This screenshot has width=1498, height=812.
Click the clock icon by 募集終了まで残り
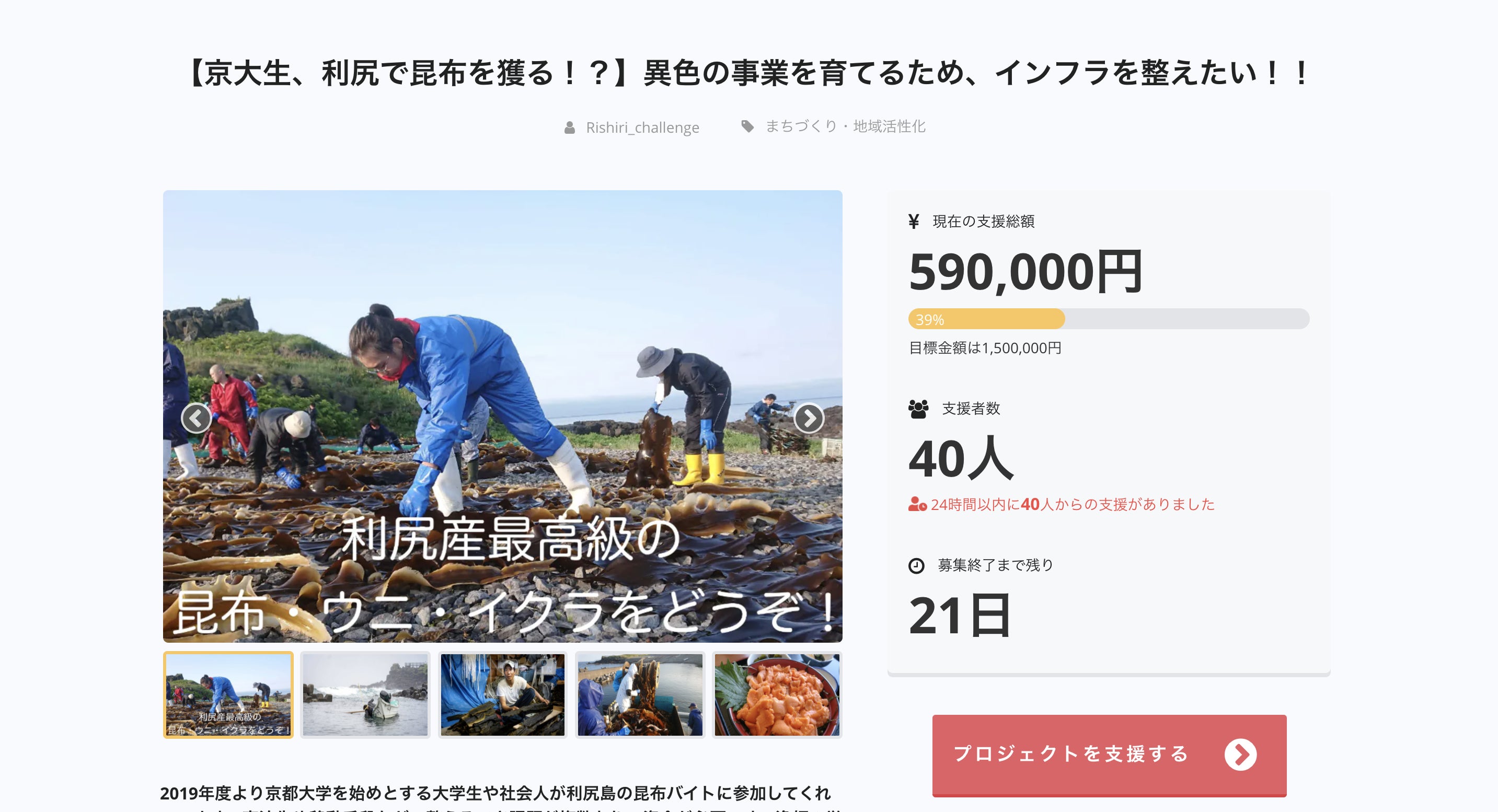(x=916, y=565)
